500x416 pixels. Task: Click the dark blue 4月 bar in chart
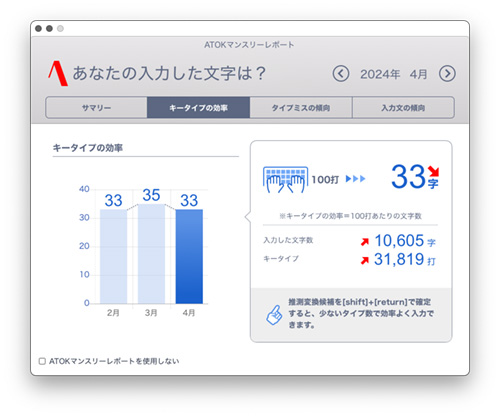189,256
